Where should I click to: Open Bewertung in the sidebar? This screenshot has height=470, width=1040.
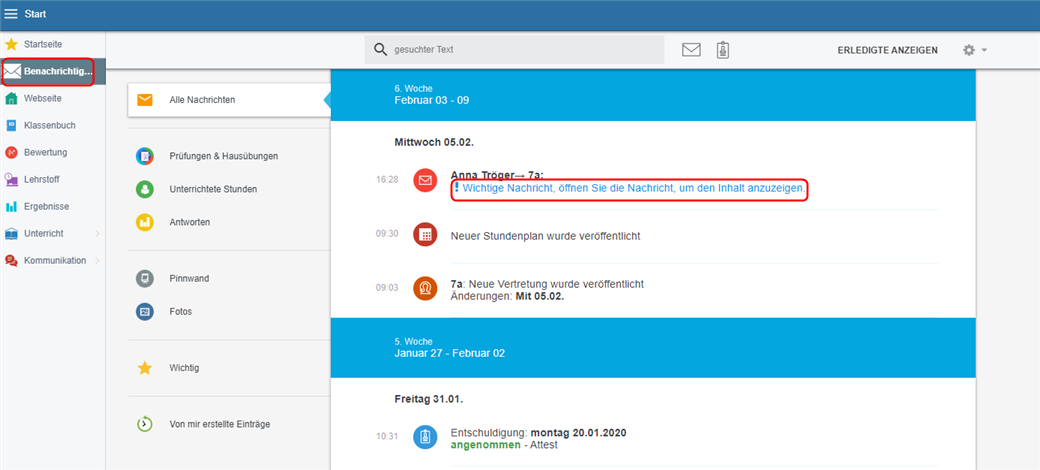[x=52, y=152]
